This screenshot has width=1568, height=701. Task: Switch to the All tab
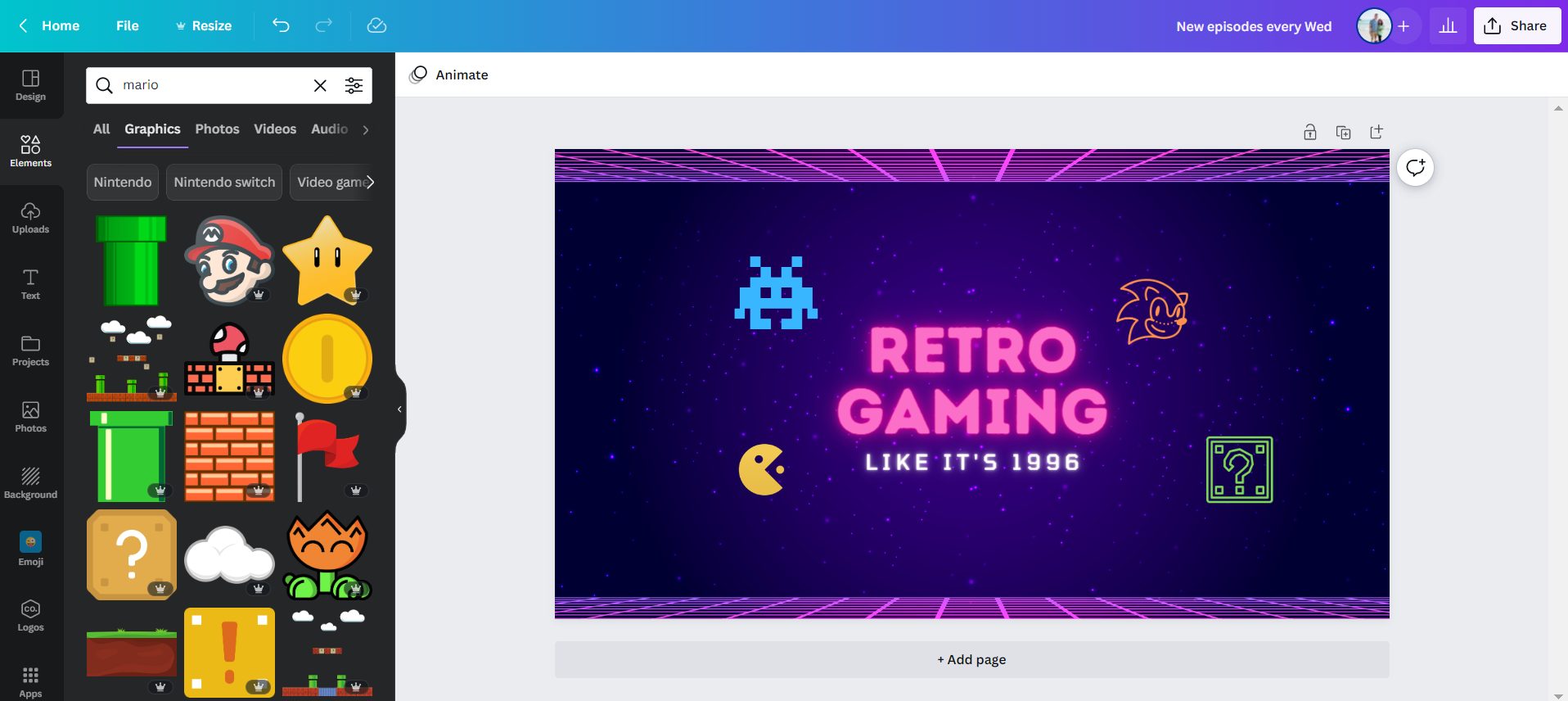(x=101, y=129)
